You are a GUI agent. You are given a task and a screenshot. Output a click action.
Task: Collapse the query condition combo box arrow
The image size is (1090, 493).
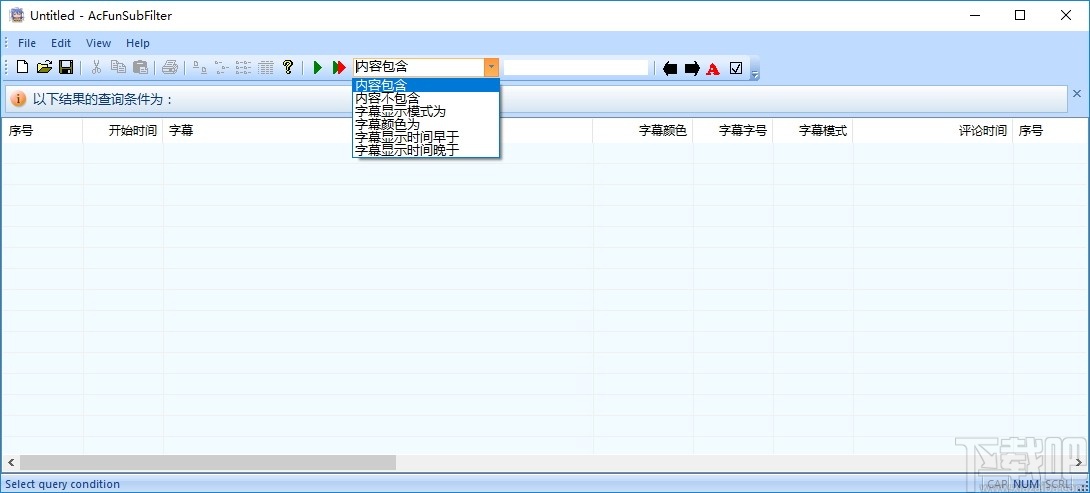491,67
